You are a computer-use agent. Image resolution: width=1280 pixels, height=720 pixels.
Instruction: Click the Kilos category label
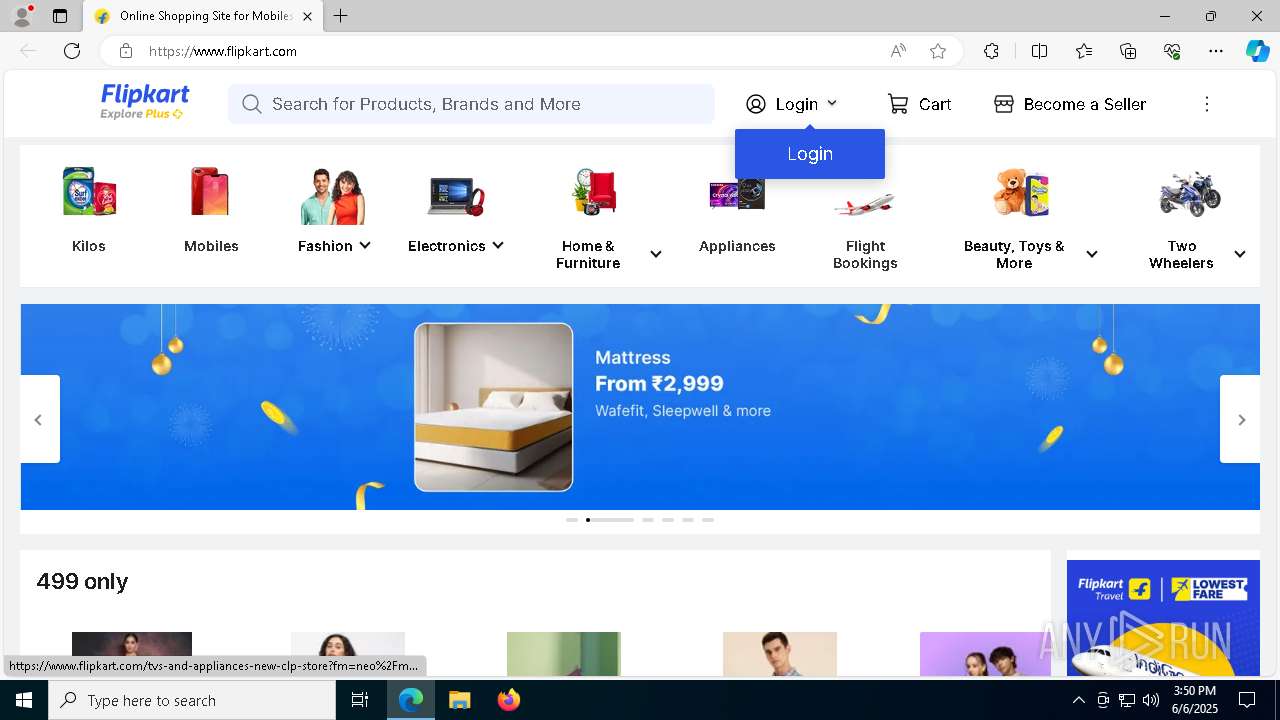[x=89, y=246]
